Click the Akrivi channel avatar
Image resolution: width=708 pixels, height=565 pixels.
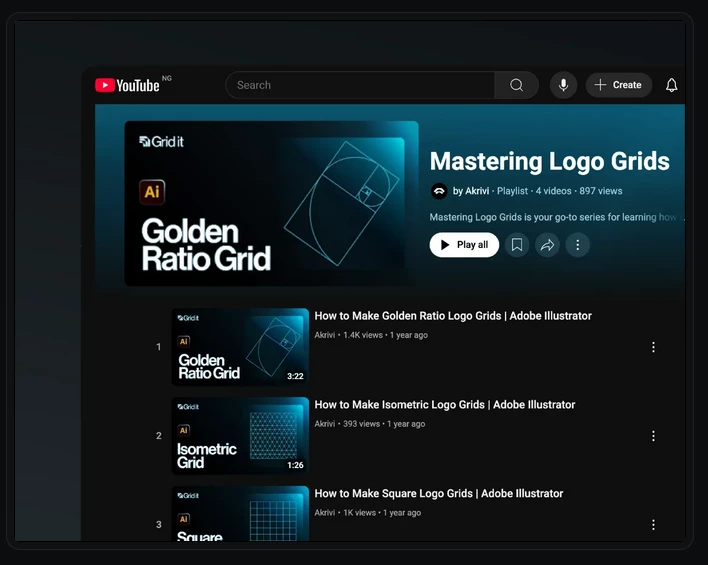(x=438, y=191)
